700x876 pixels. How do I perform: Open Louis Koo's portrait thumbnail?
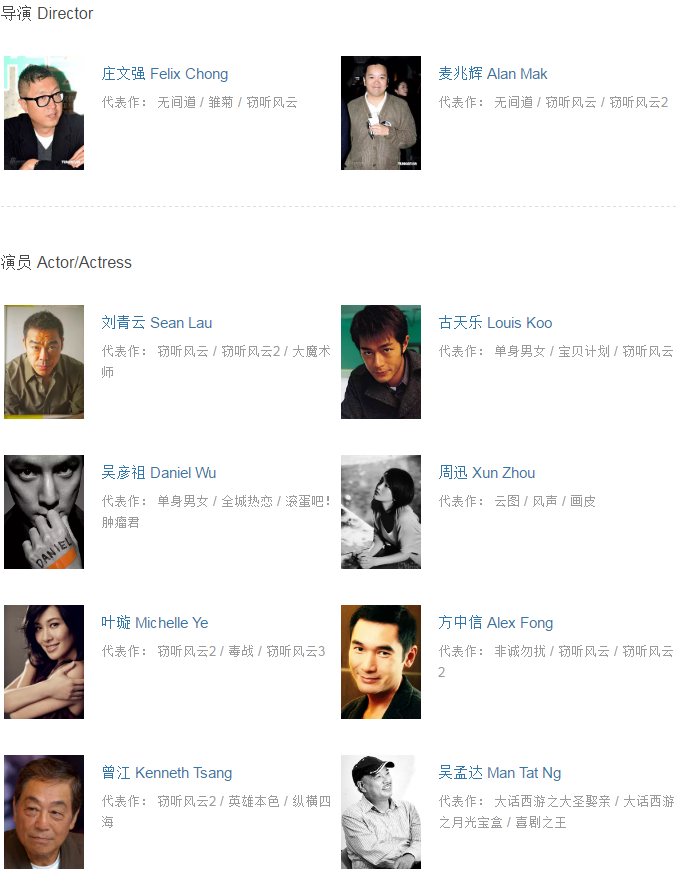(381, 362)
